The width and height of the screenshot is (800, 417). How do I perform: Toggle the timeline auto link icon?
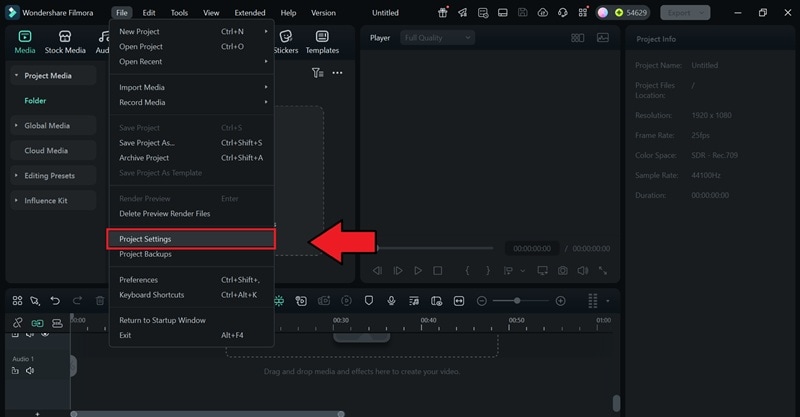click(x=37, y=323)
